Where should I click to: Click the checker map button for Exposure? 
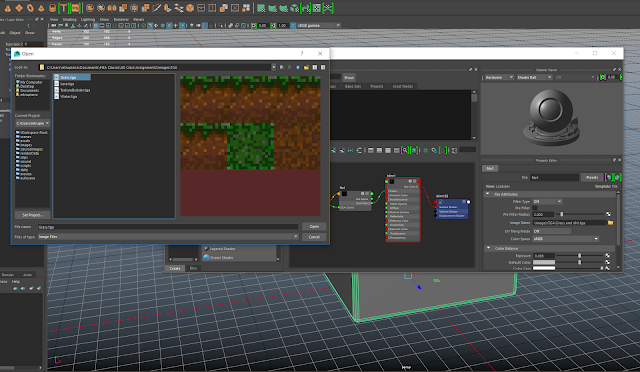[x=607, y=256]
